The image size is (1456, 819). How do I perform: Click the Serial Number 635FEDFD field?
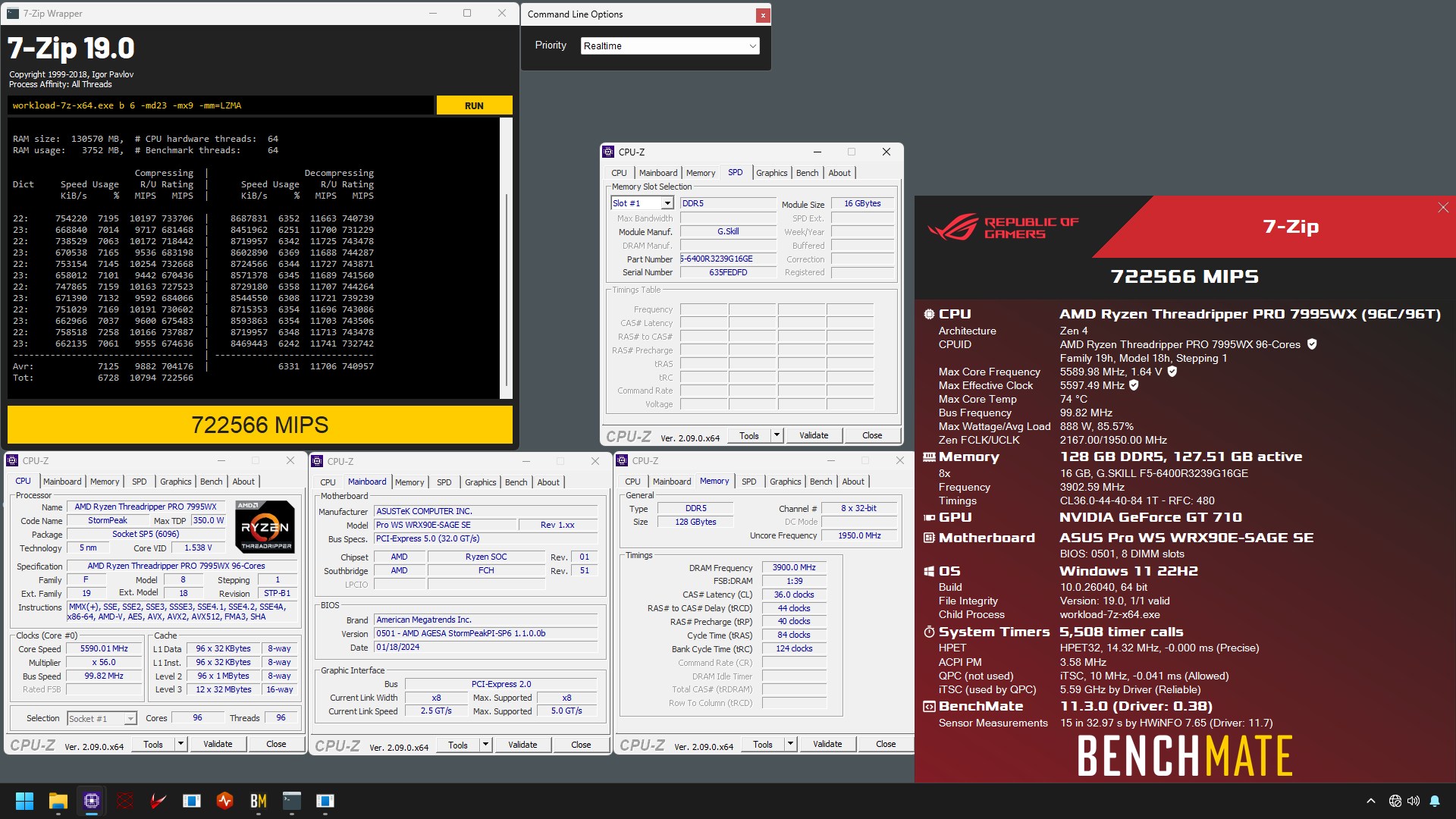click(728, 272)
